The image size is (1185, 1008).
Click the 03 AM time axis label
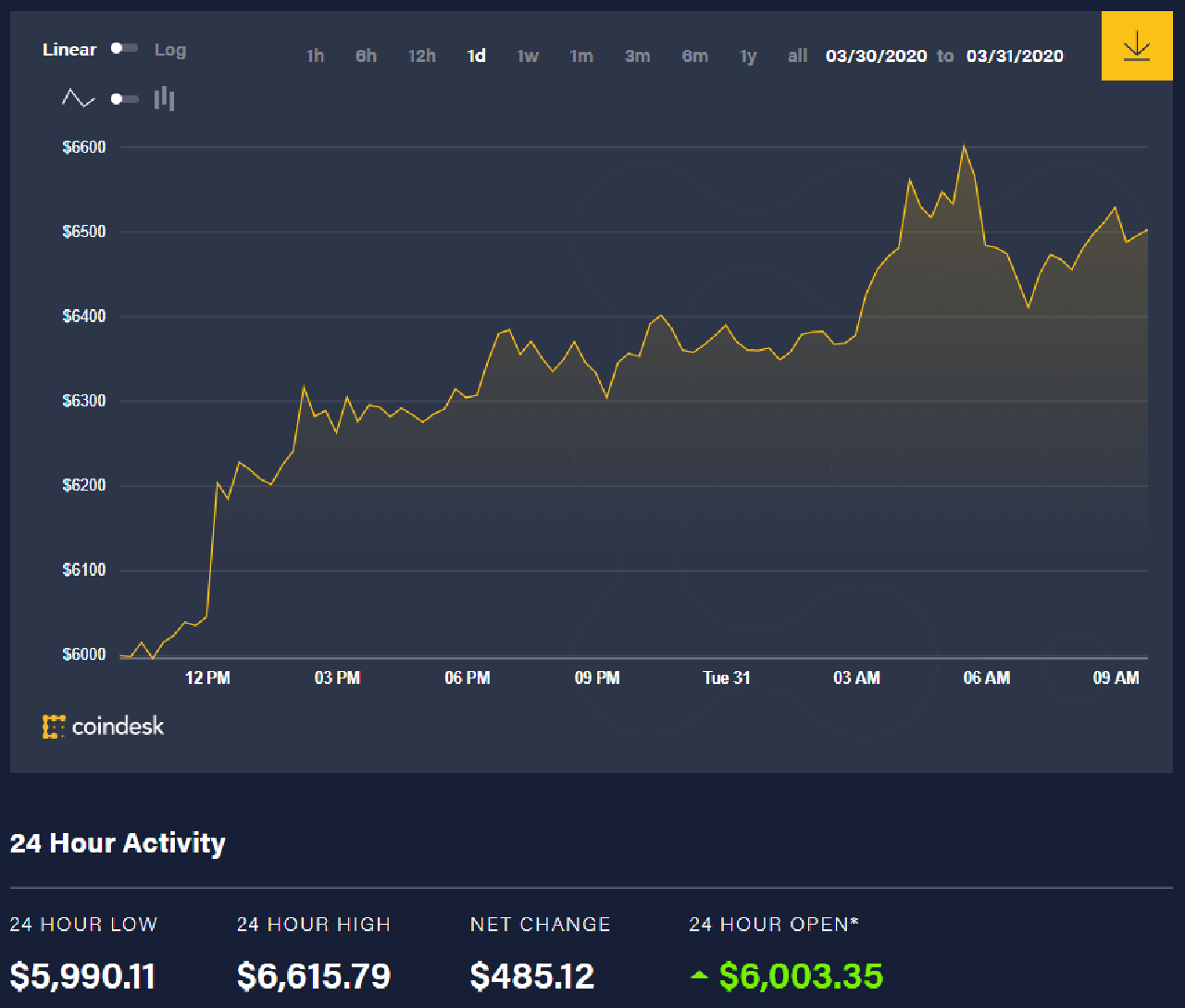coord(856,678)
